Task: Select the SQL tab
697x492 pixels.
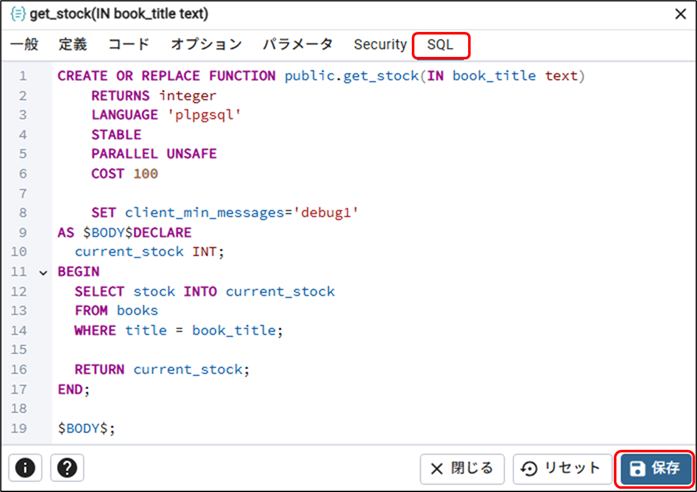Action: 441,45
